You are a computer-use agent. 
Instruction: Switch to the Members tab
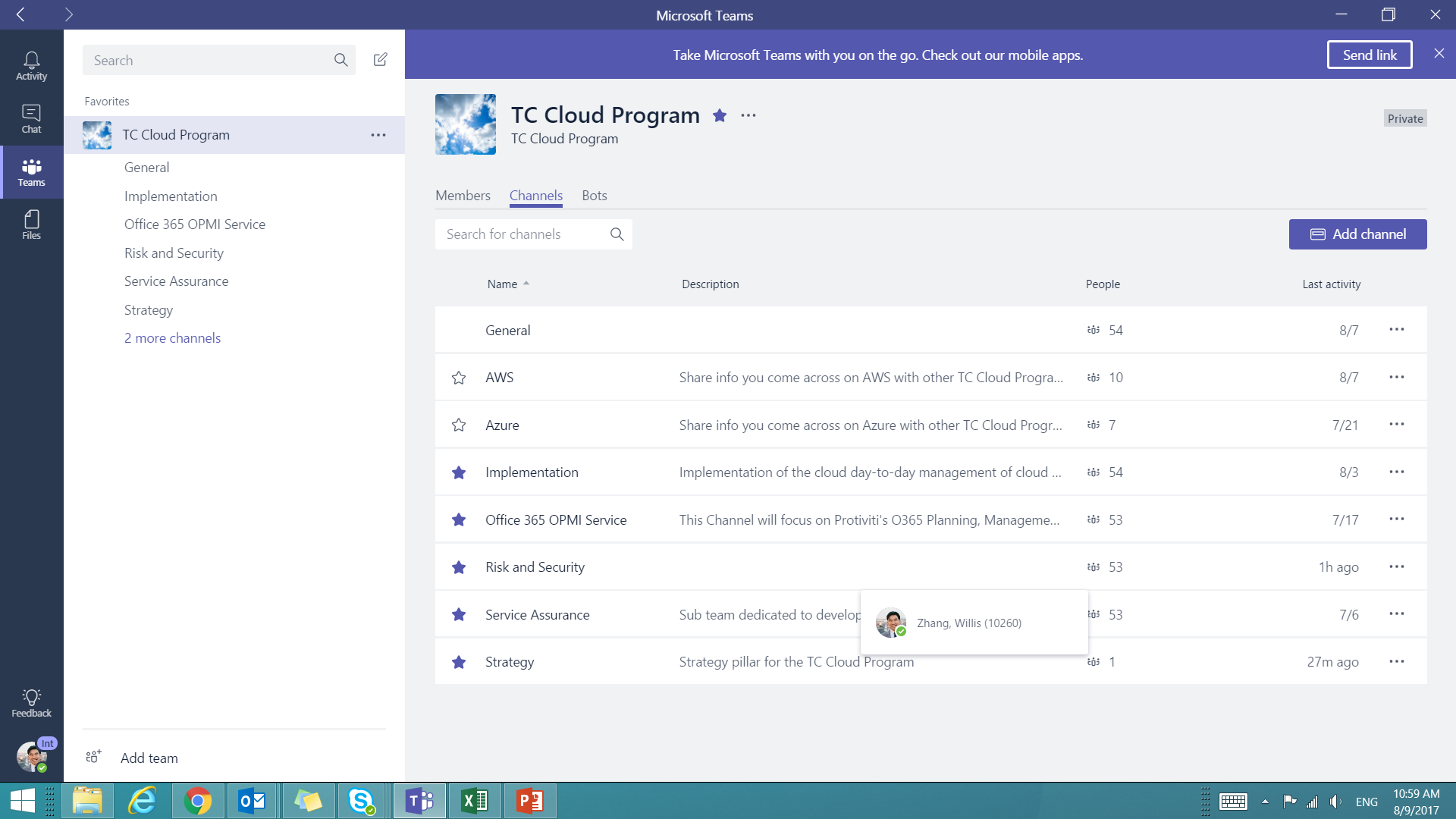(x=463, y=196)
